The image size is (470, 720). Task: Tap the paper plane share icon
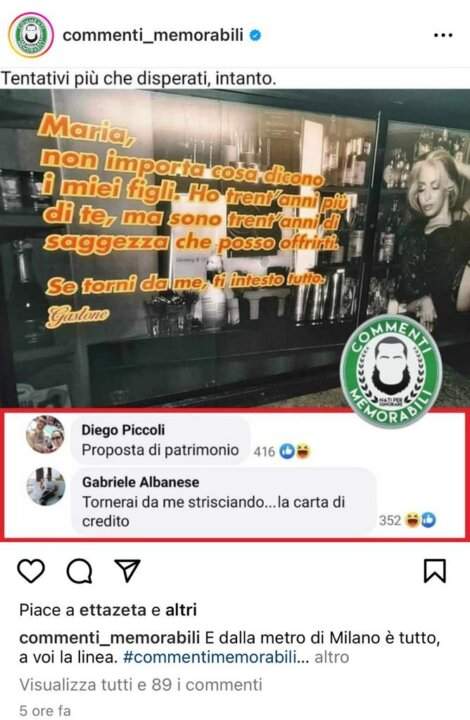(x=127, y=570)
